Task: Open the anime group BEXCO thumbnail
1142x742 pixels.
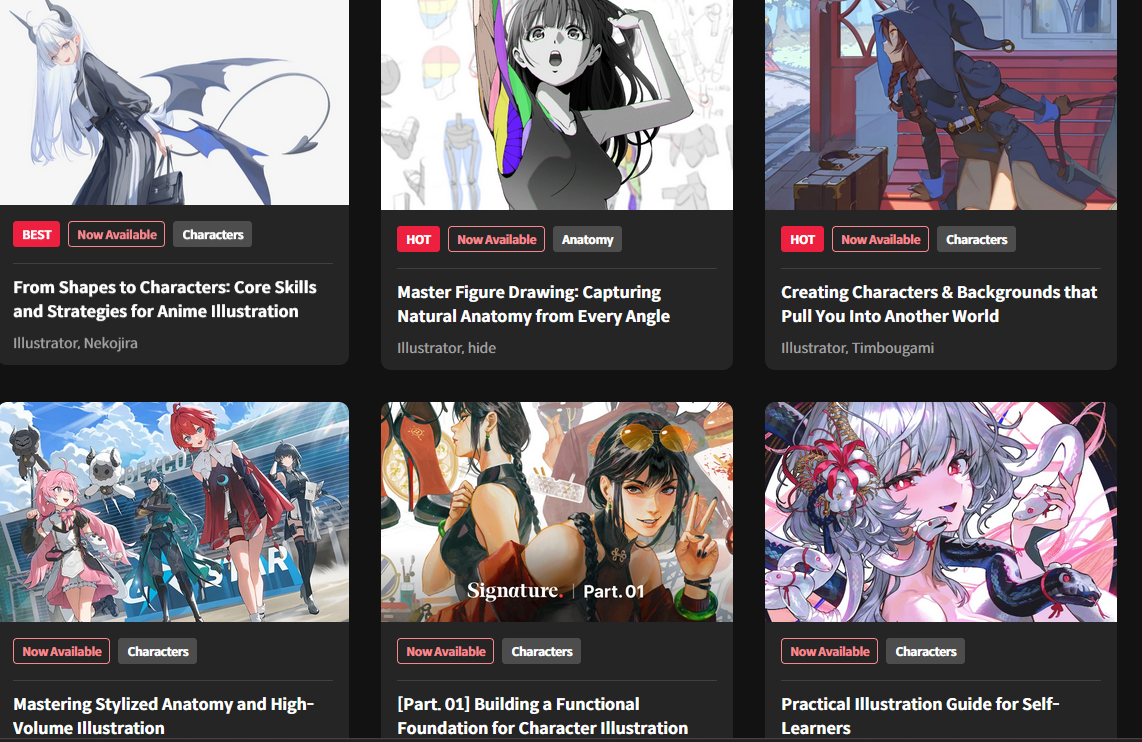Action: [174, 512]
